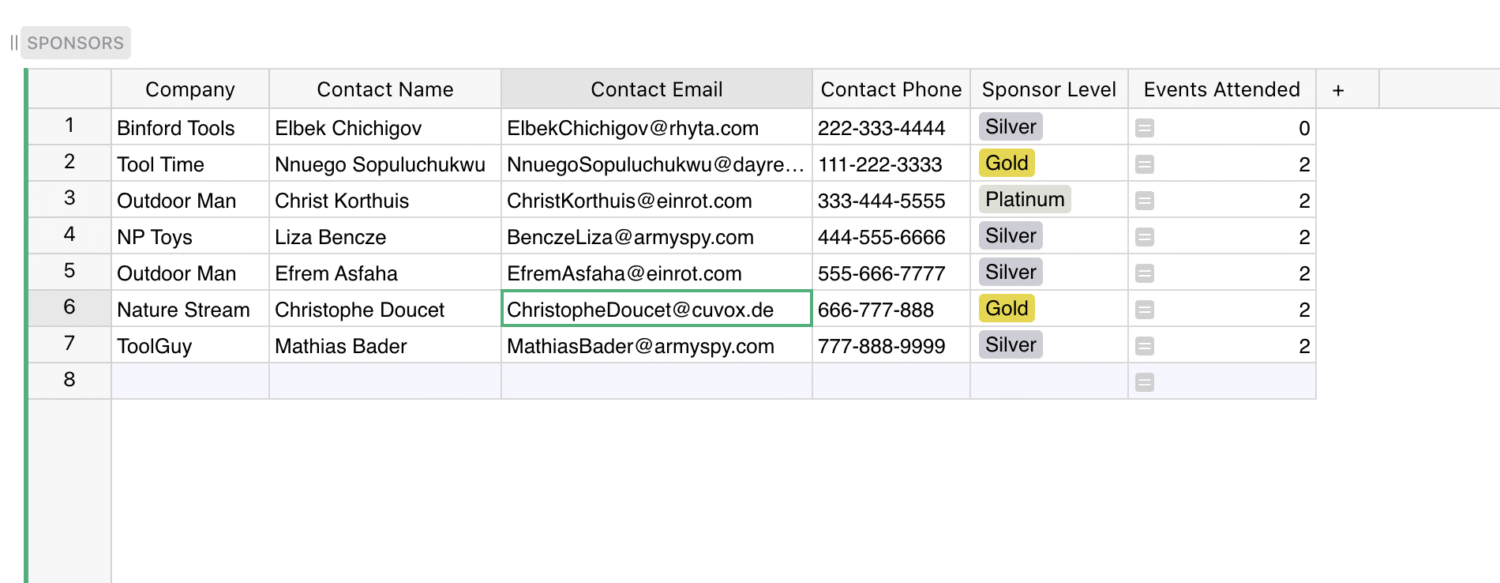Click formula icon in empty row 8
Screen dimensions: 1500x583
(1145, 382)
